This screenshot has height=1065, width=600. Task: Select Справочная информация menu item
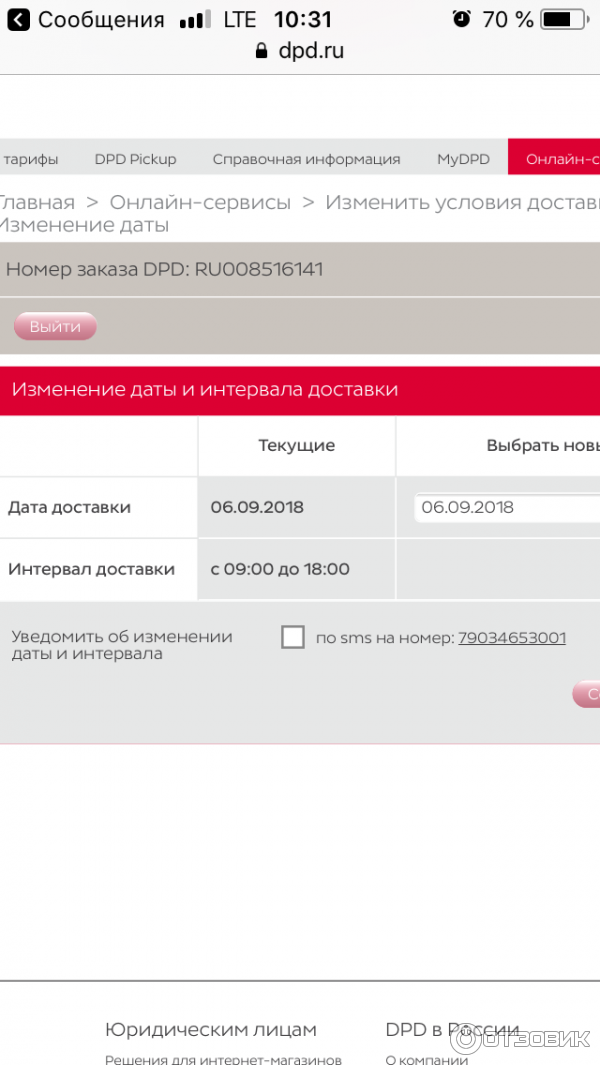coord(306,159)
